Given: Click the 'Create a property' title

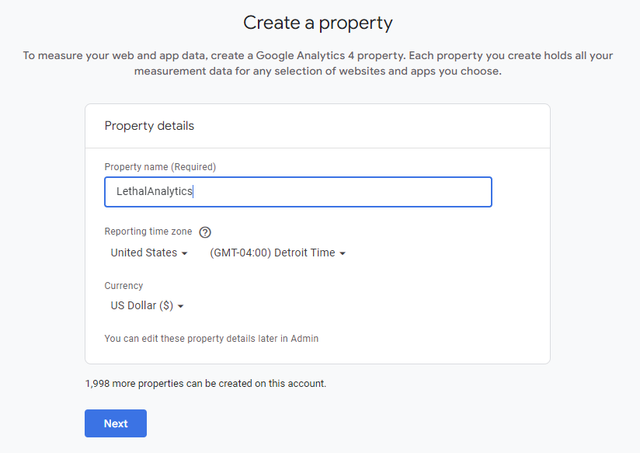Looking at the screenshot, I should click(318, 23).
